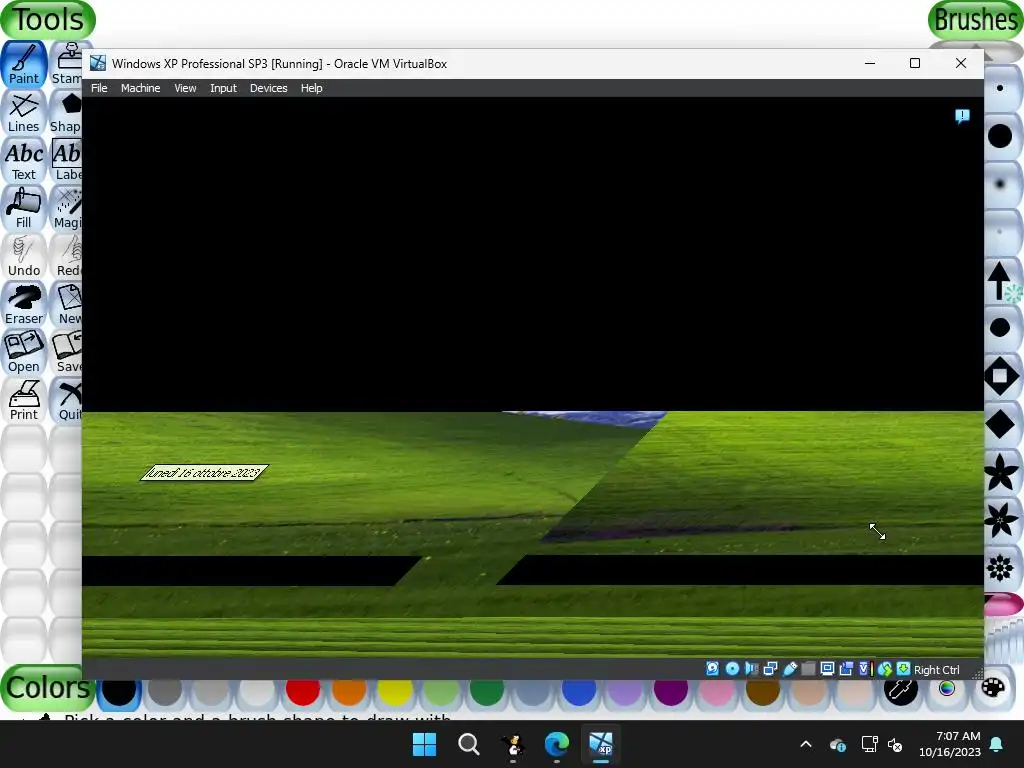
Task: Select the Lines tool in Tux Paint
Action: coord(24,112)
